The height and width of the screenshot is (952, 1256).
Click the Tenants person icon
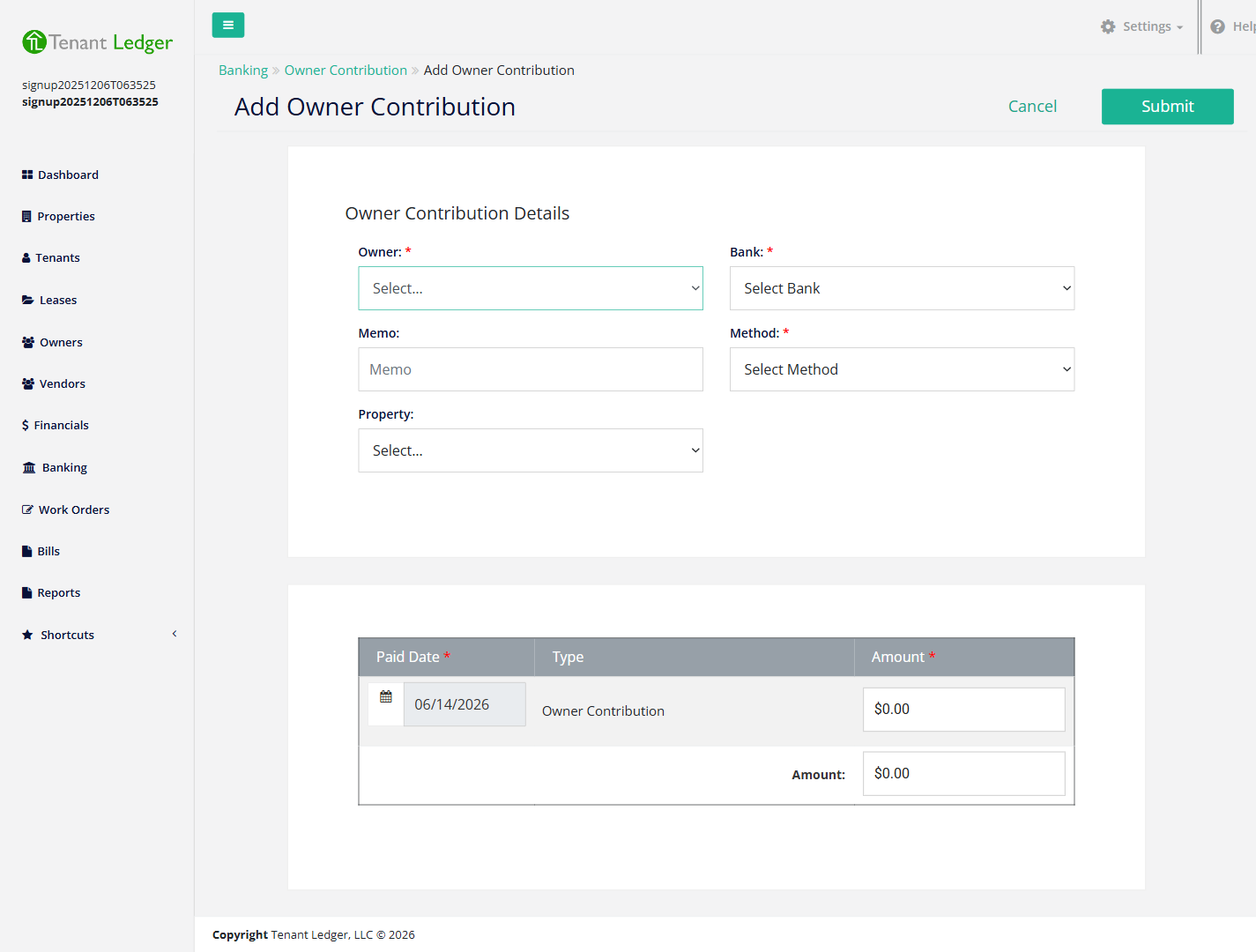point(26,257)
